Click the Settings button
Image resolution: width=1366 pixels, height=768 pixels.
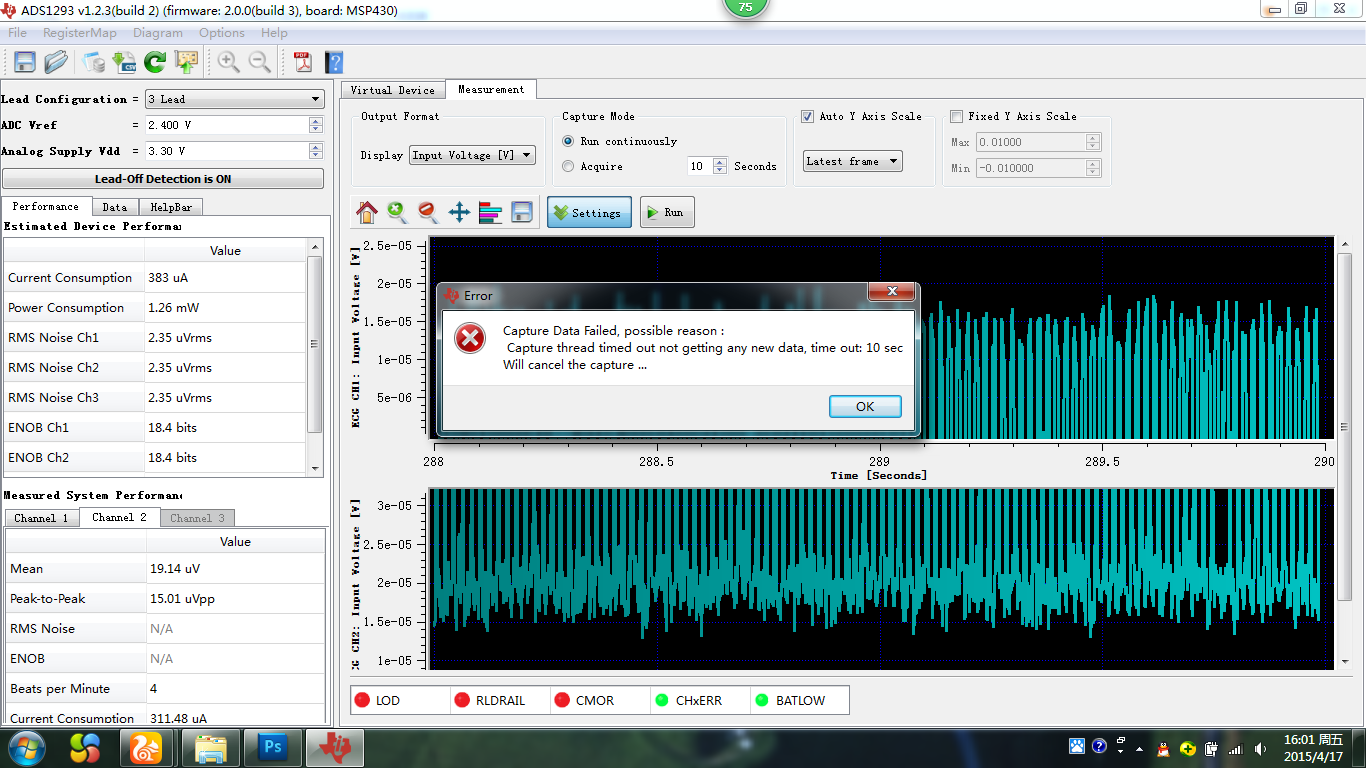[x=589, y=212]
